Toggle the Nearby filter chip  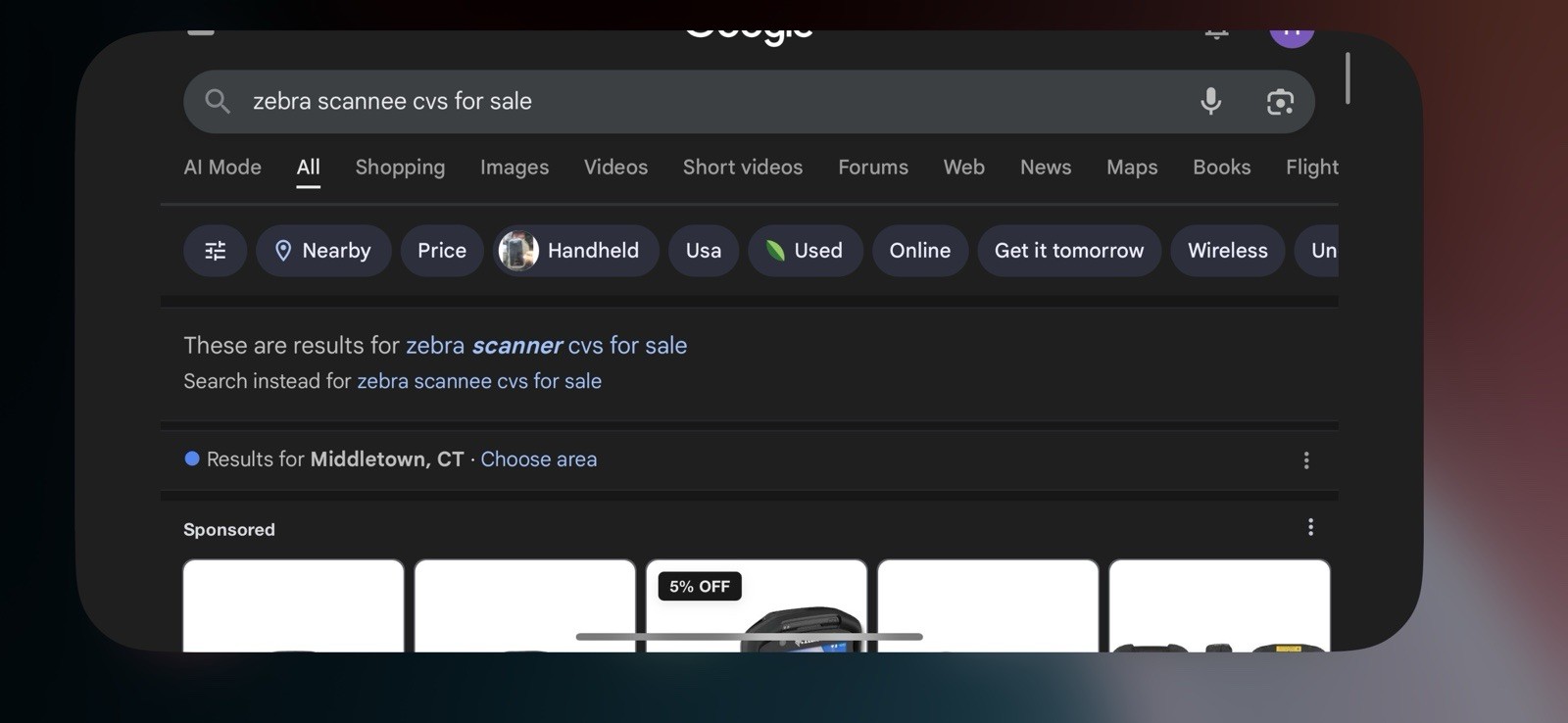pyautogui.click(x=323, y=251)
